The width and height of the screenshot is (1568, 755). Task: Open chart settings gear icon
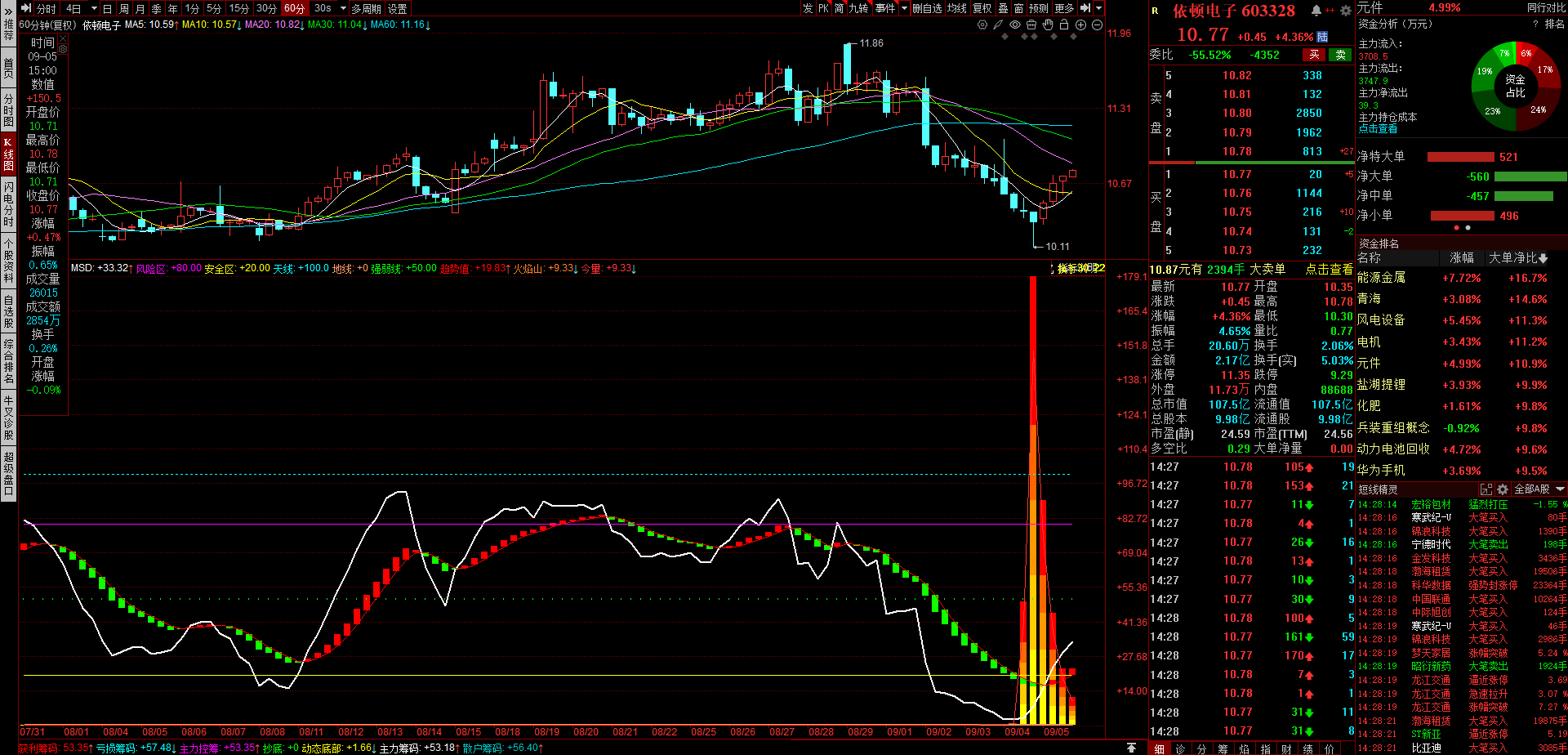pyautogui.click(x=982, y=25)
